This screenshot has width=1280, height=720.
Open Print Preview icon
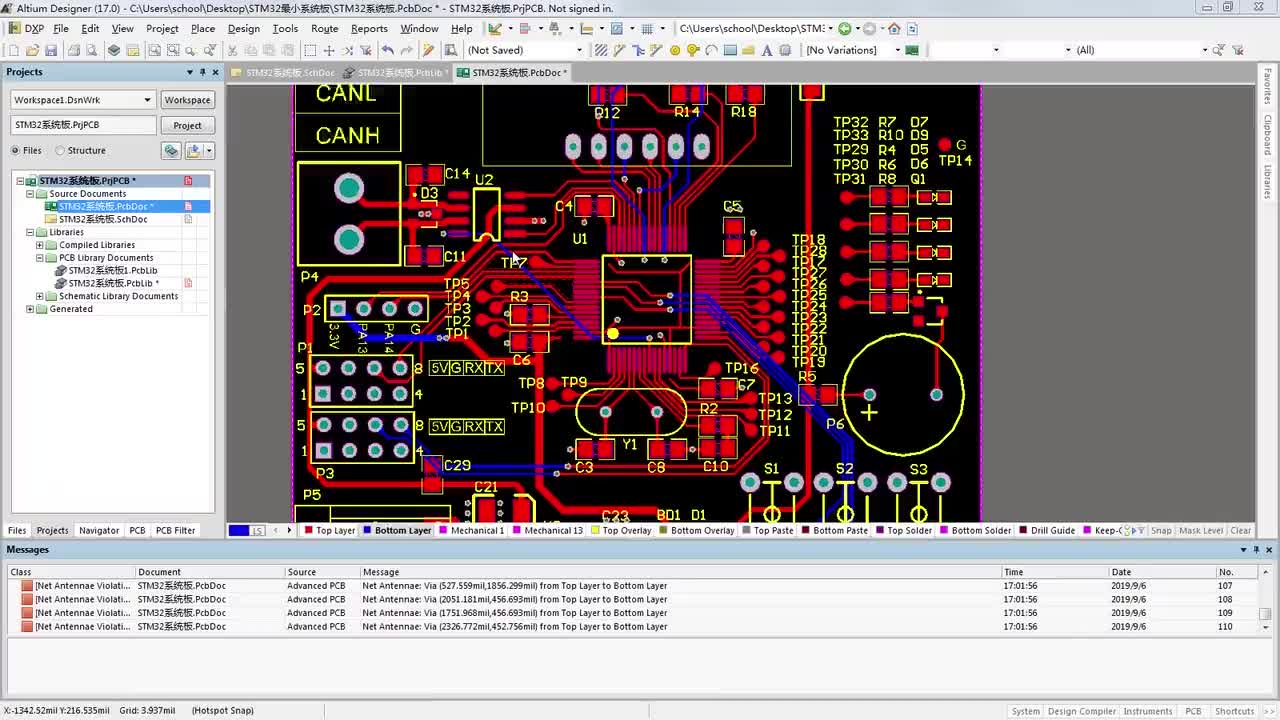[92, 50]
